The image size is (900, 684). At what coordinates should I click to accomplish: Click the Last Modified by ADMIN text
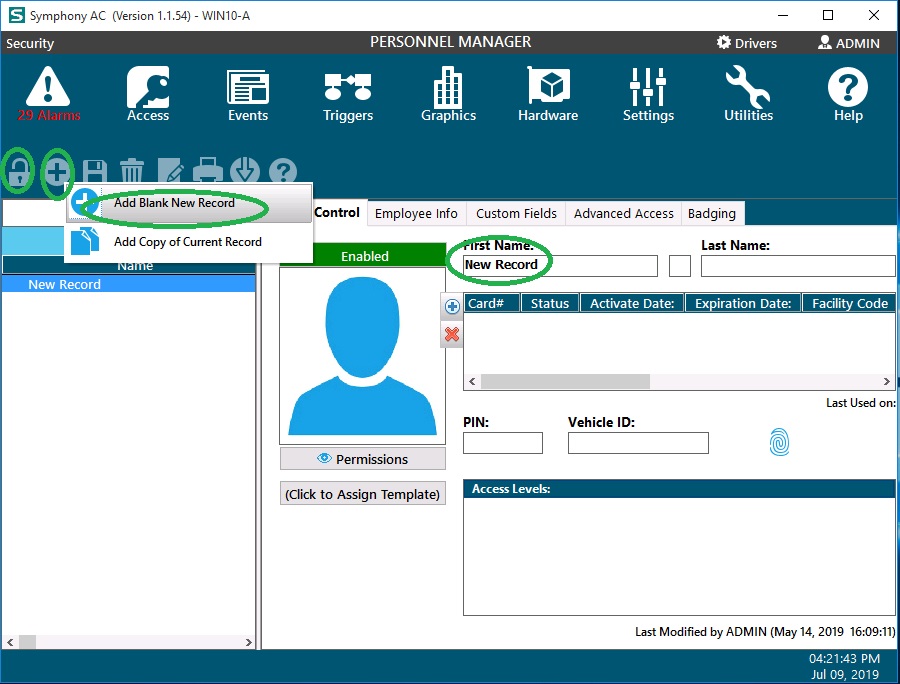pyautogui.click(x=765, y=632)
